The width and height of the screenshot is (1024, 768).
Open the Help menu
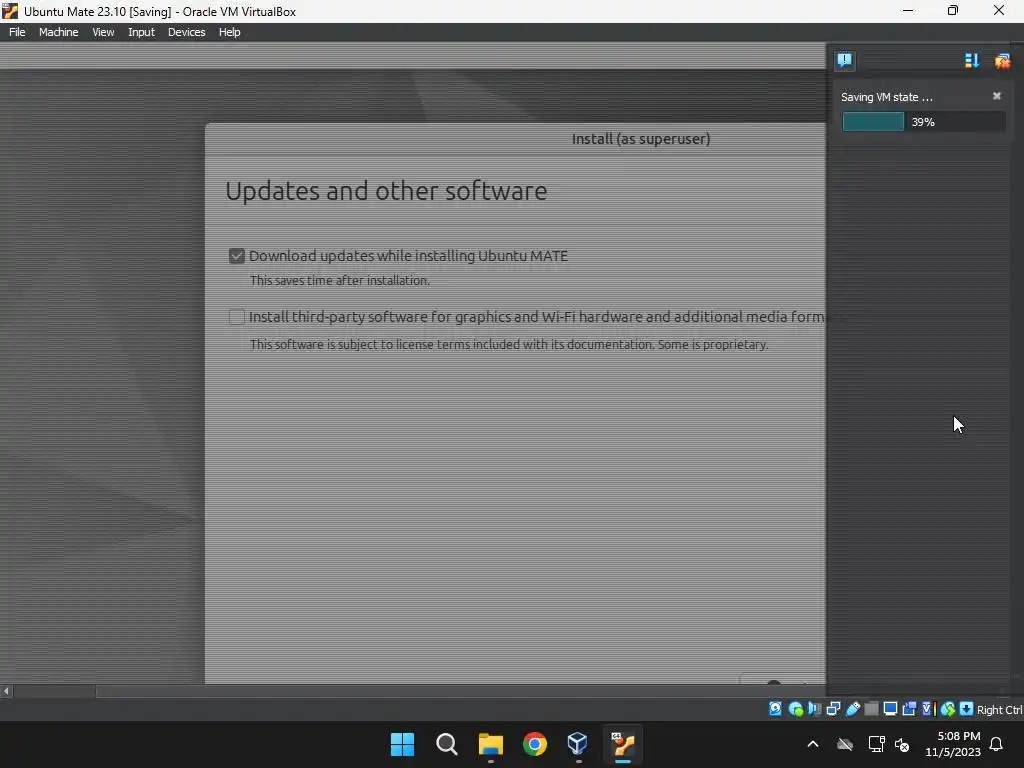click(229, 32)
